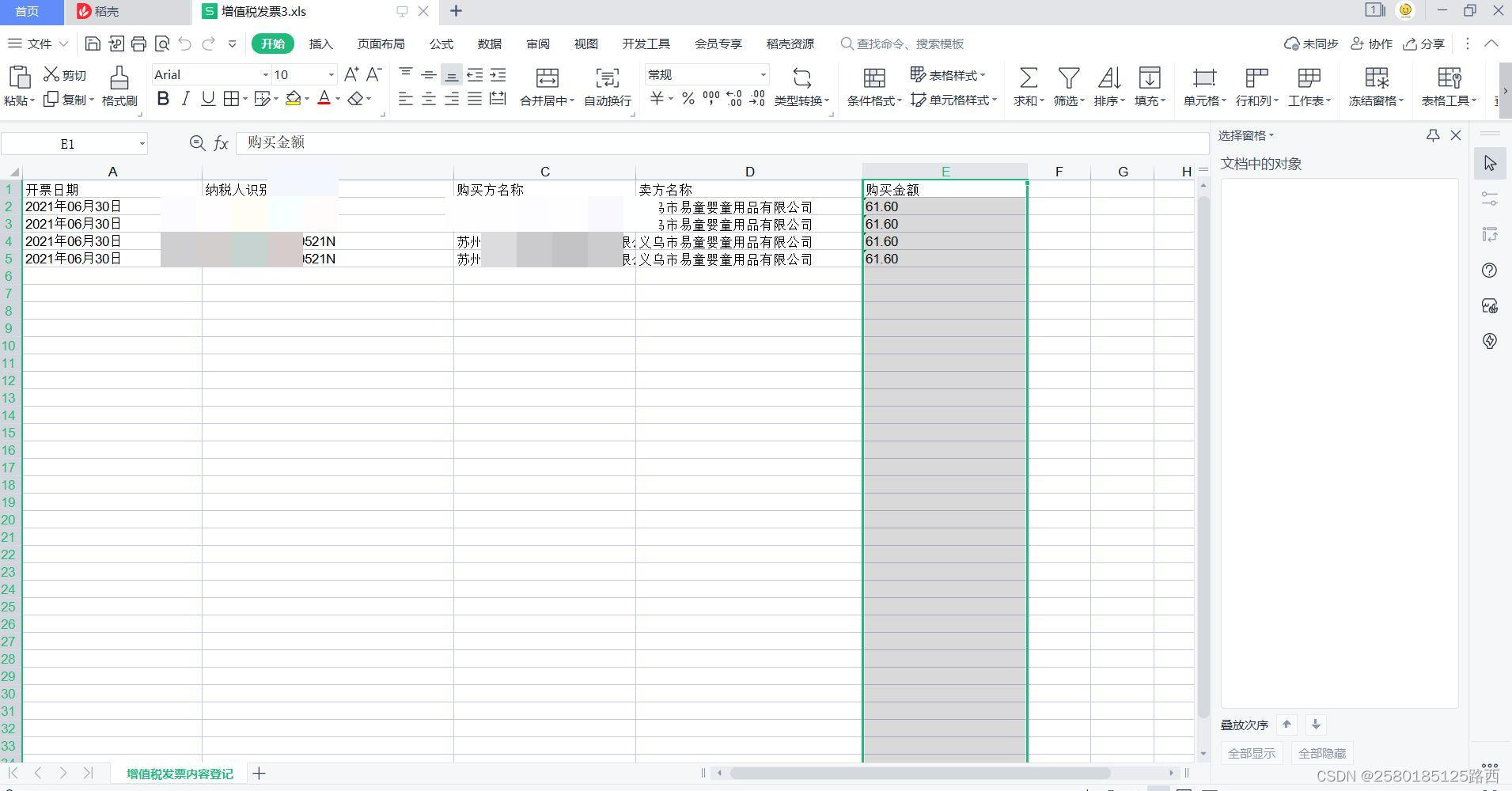This screenshot has height=791, width=1512.
Task: Click the 填充 fill icon
Action: pyautogui.click(x=1149, y=78)
